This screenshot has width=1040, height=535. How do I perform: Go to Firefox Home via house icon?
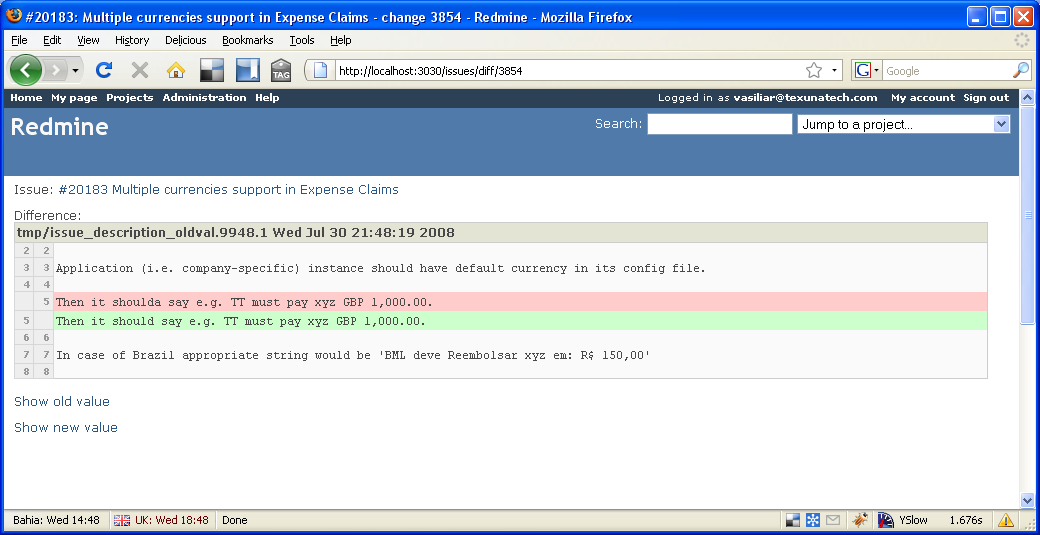[x=176, y=70]
